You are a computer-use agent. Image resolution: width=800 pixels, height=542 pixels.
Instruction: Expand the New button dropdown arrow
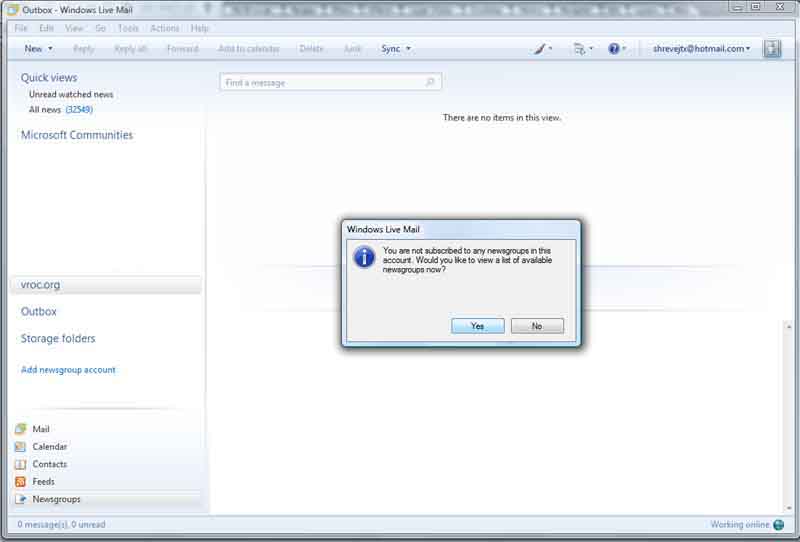click(x=51, y=48)
